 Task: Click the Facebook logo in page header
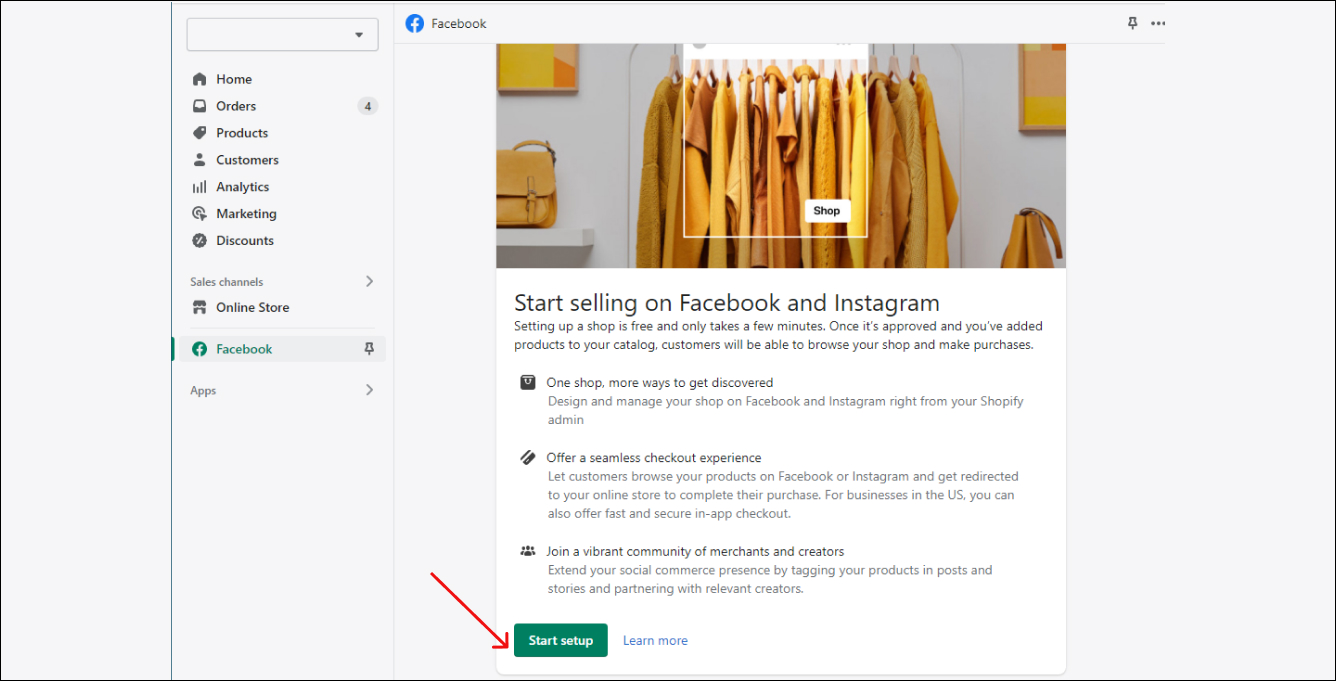pos(415,23)
